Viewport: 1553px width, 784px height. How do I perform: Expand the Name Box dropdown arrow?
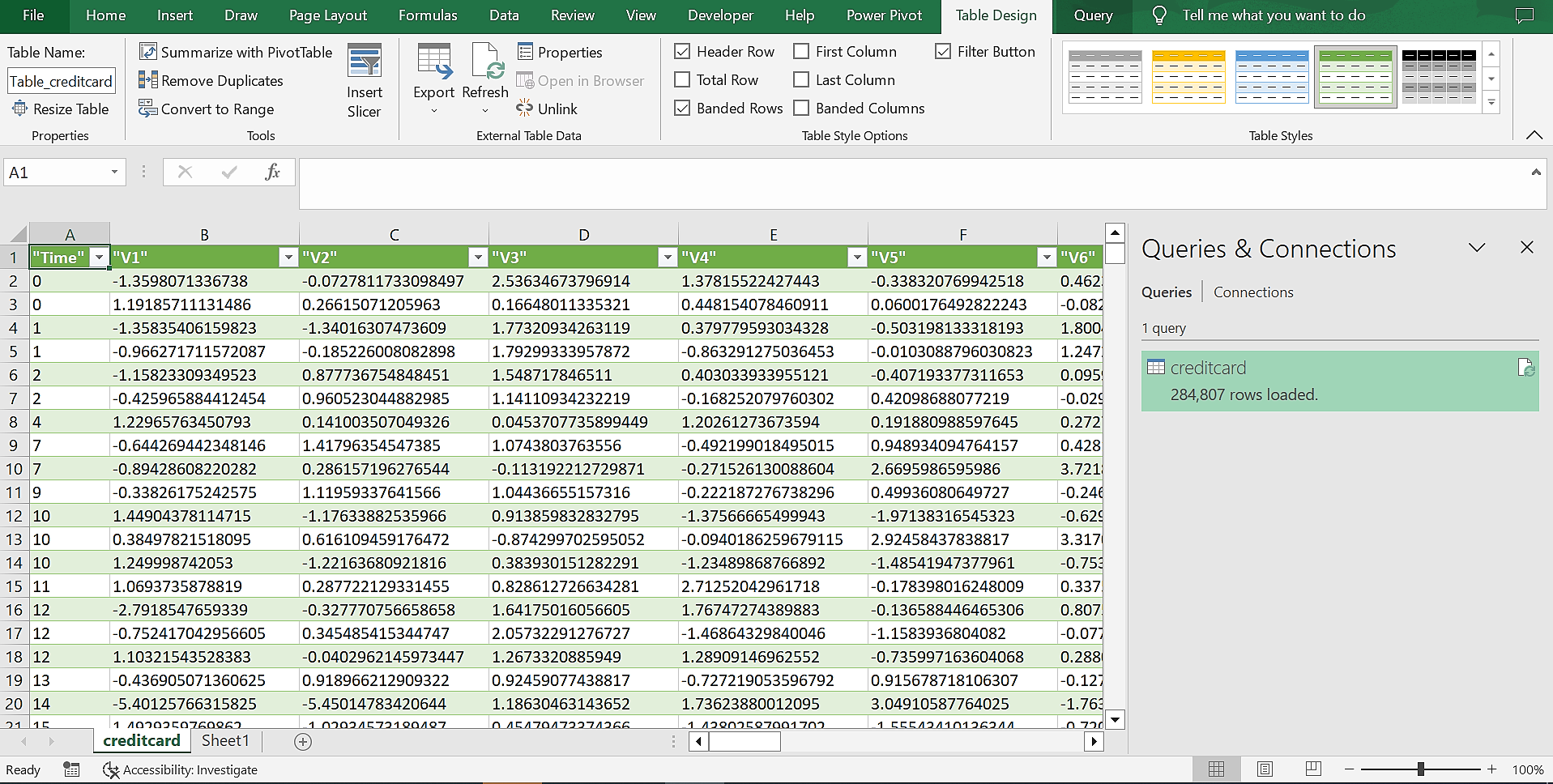click(114, 172)
